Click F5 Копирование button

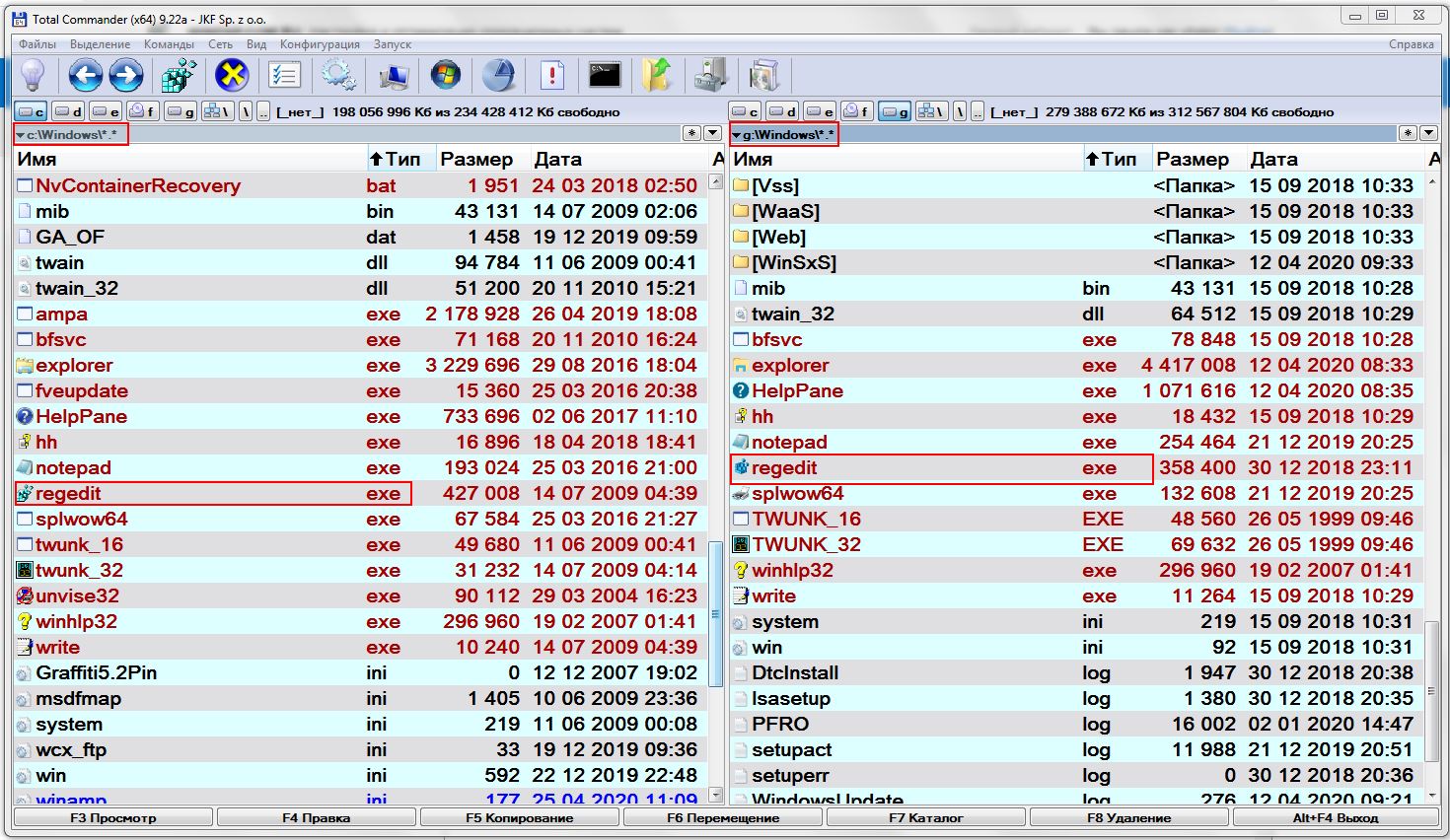(520, 817)
